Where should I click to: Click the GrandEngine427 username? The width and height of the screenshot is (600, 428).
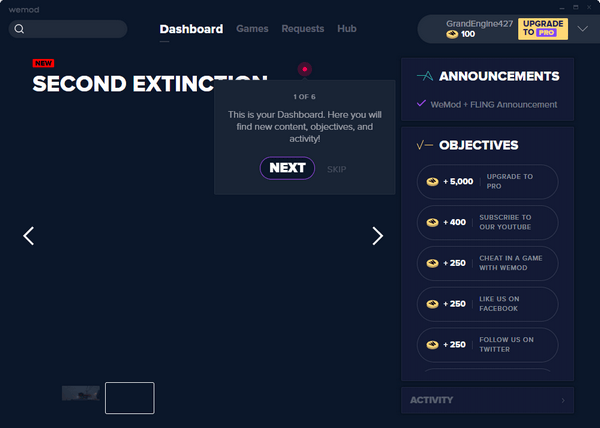pyautogui.click(x=479, y=24)
